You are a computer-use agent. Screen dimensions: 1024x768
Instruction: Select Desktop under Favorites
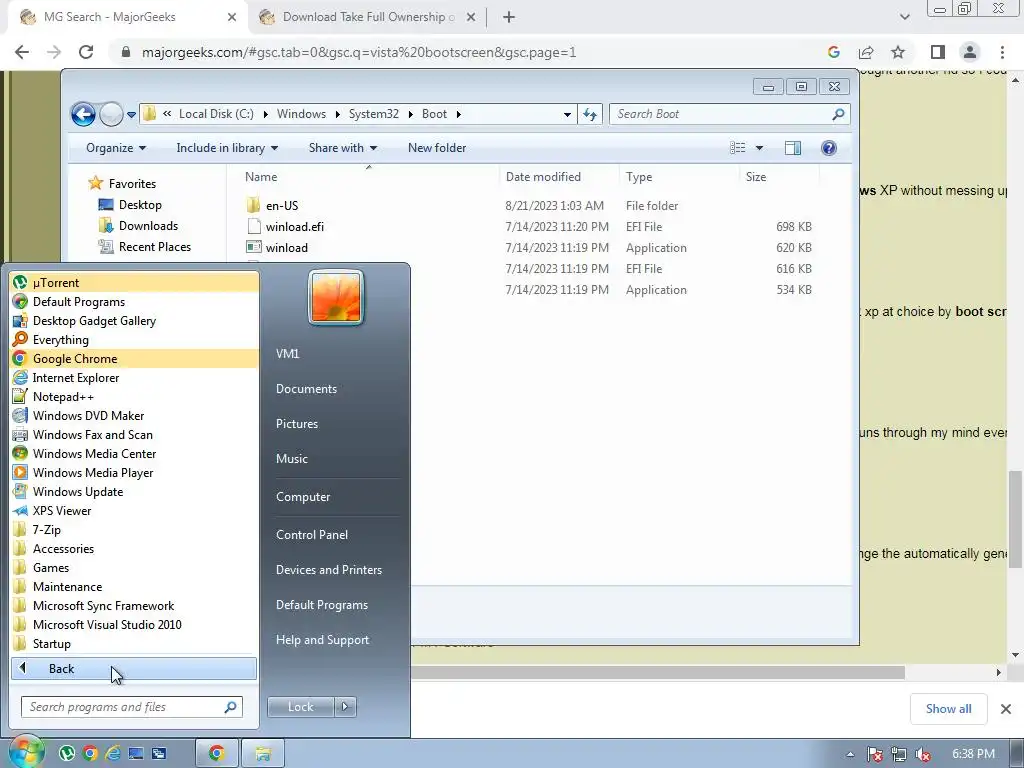point(130,205)
